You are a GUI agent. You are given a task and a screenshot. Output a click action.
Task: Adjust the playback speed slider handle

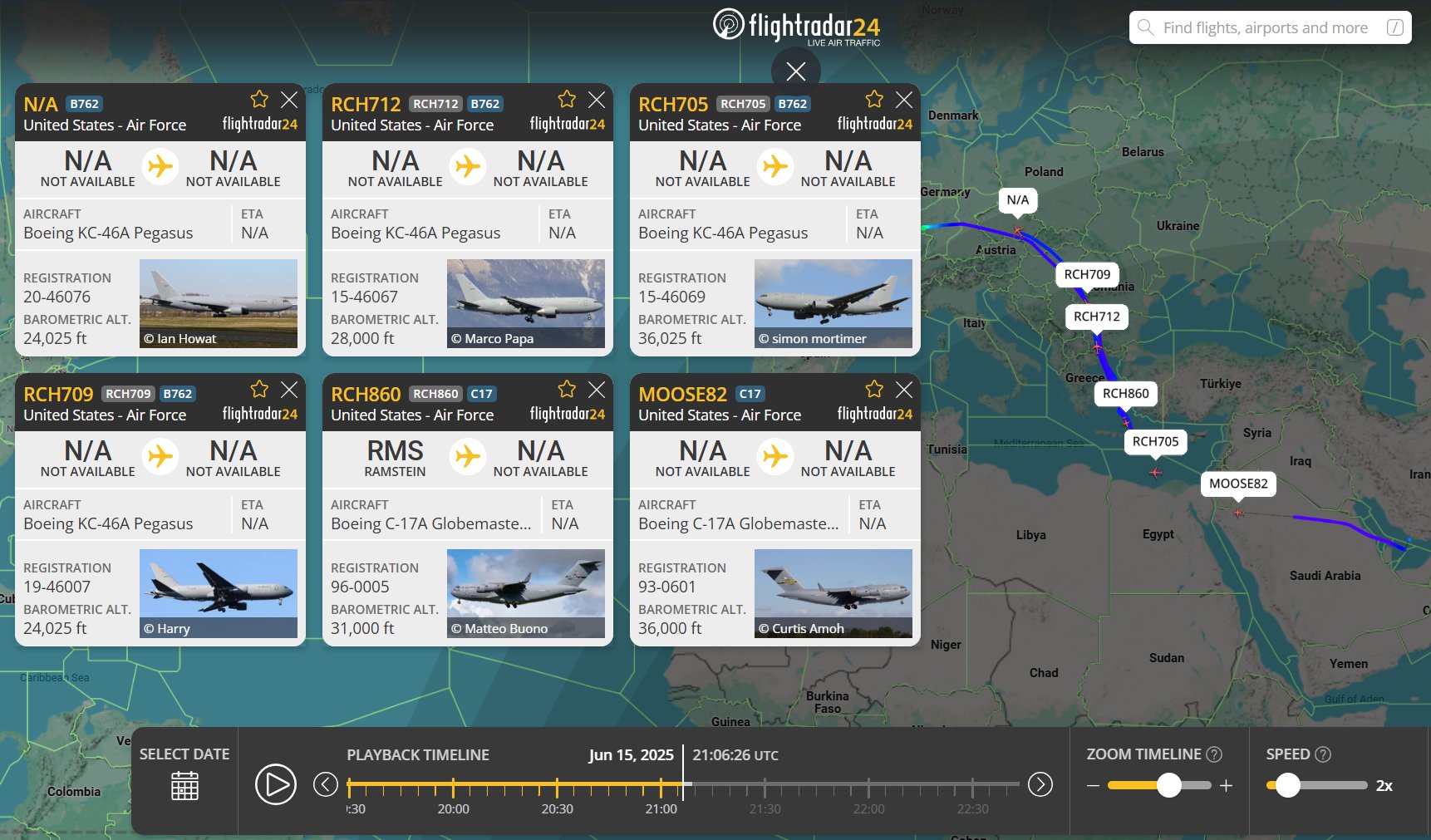[x=1288, y=785]
